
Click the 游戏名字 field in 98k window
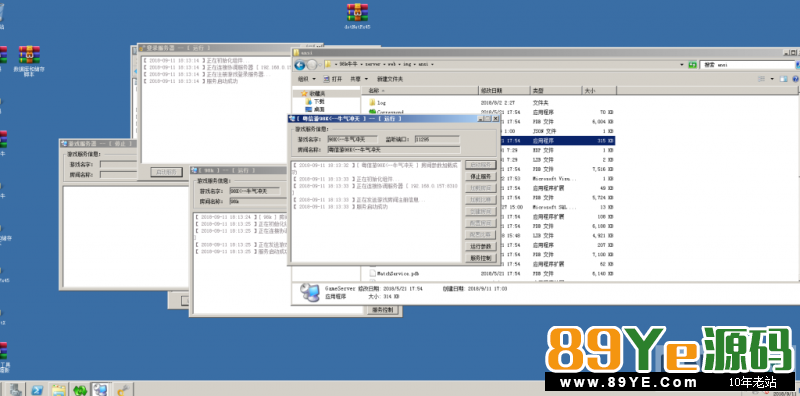254,190
